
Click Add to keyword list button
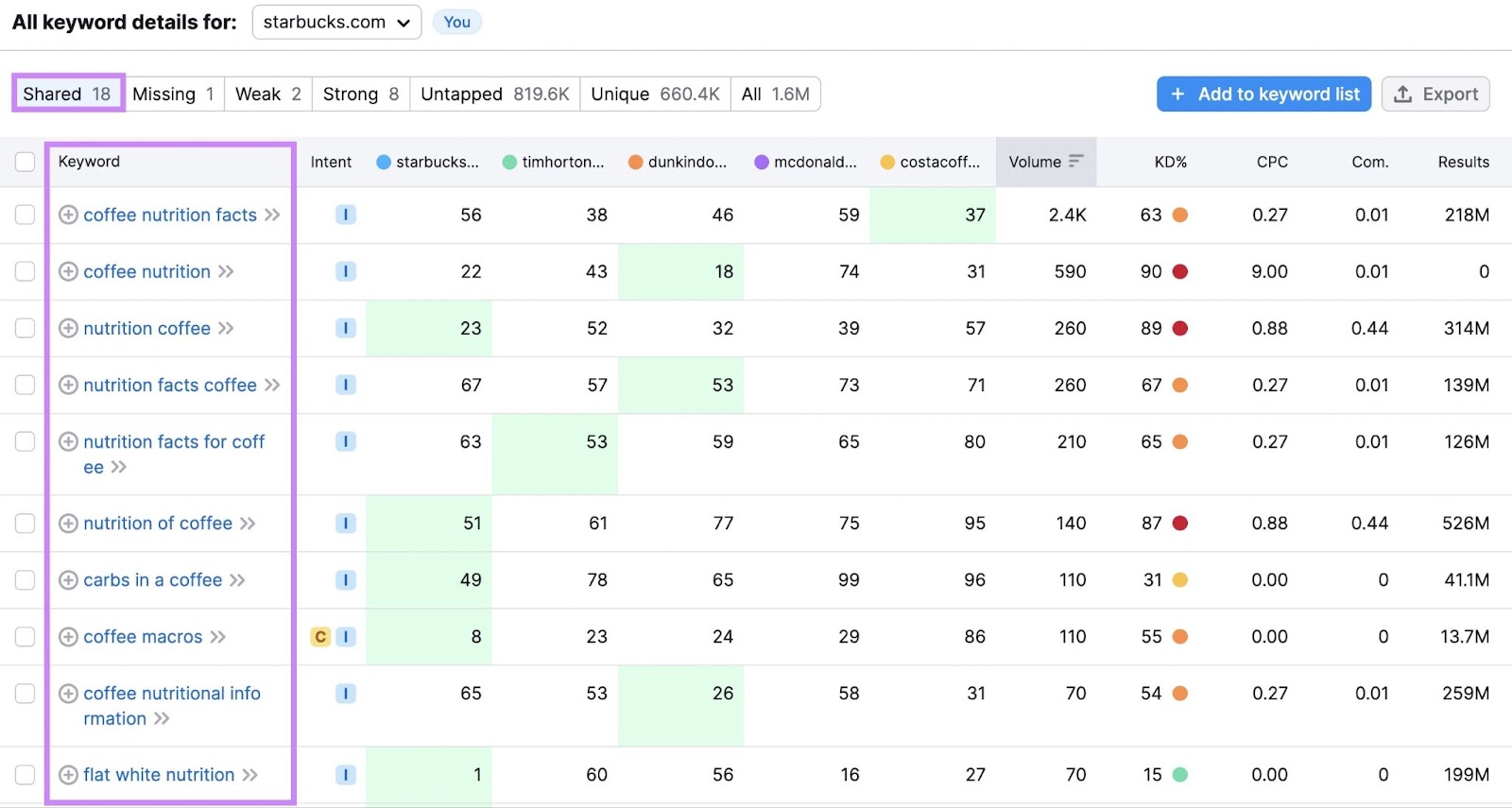pyautogui.click(x=1263, y=95)
